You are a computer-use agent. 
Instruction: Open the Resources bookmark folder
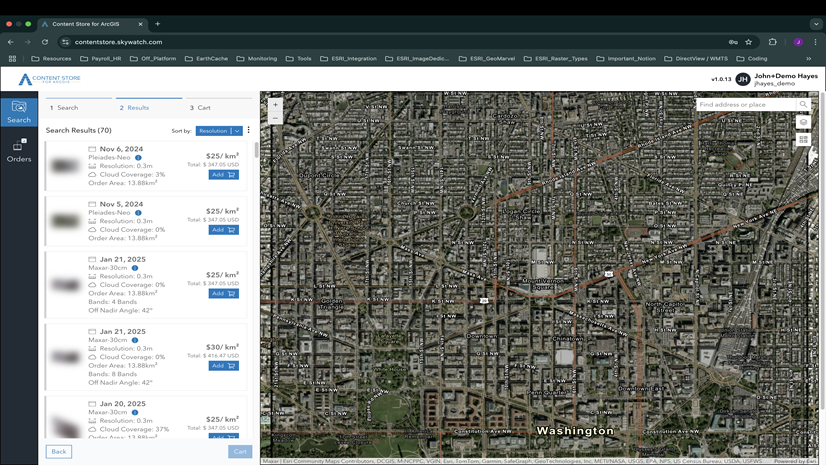click(51, 58)
